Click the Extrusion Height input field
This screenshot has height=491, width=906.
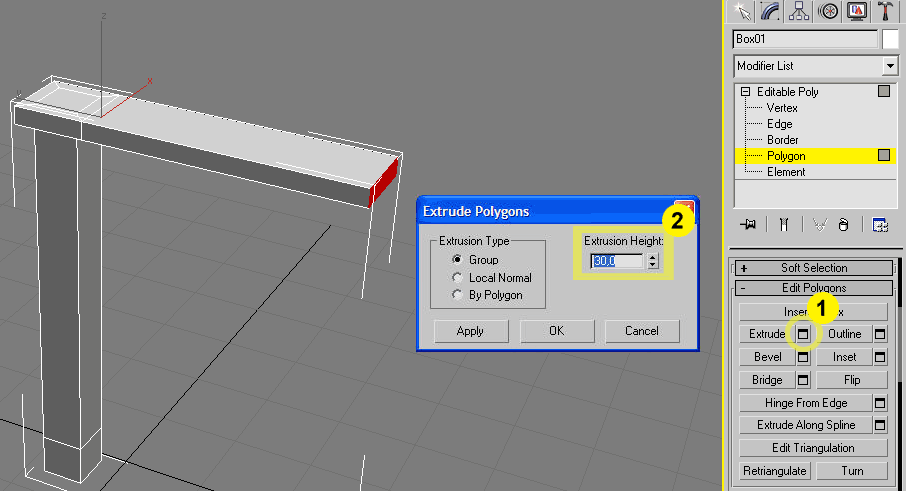click(x=616, y=261)
